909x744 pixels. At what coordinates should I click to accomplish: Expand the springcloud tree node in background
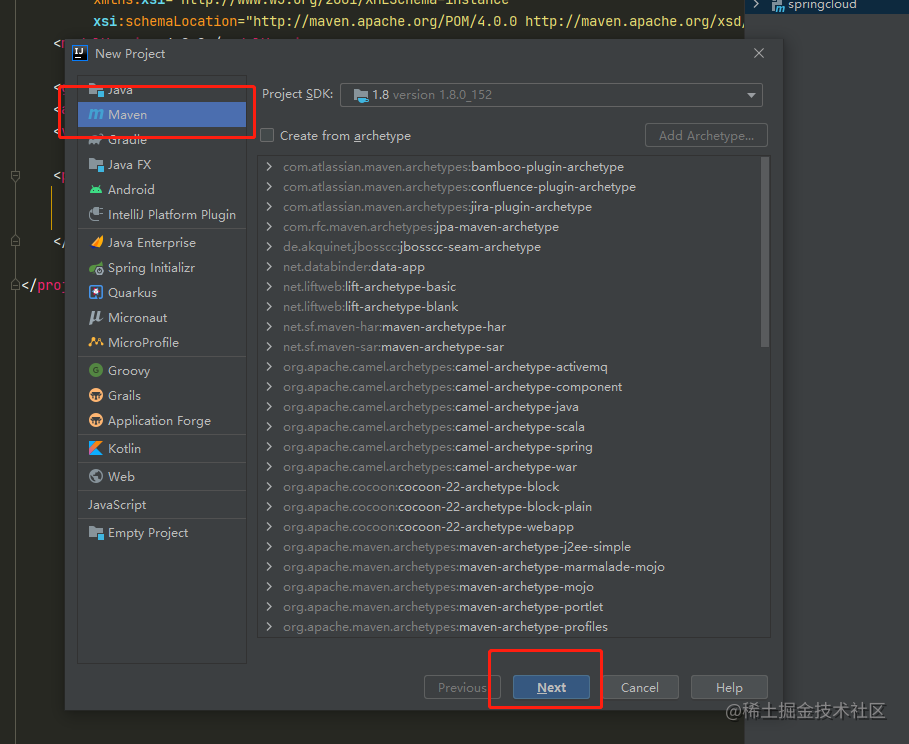[x=756, y=5]
